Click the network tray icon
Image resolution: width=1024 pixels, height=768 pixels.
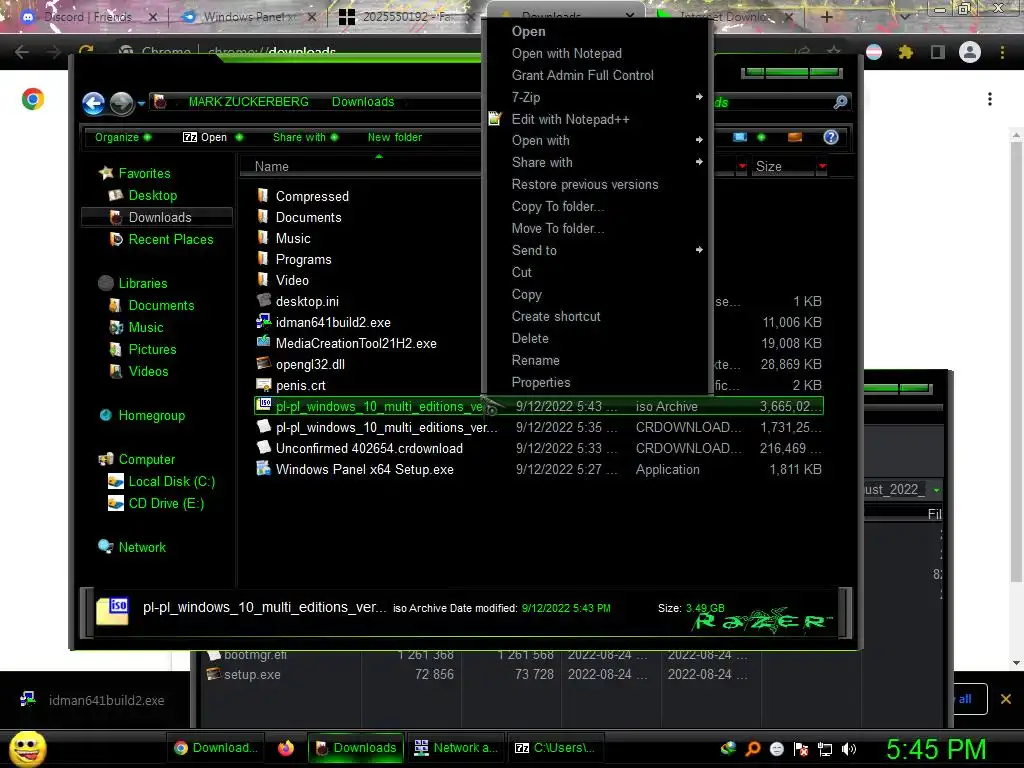click(x=825, y=749)
